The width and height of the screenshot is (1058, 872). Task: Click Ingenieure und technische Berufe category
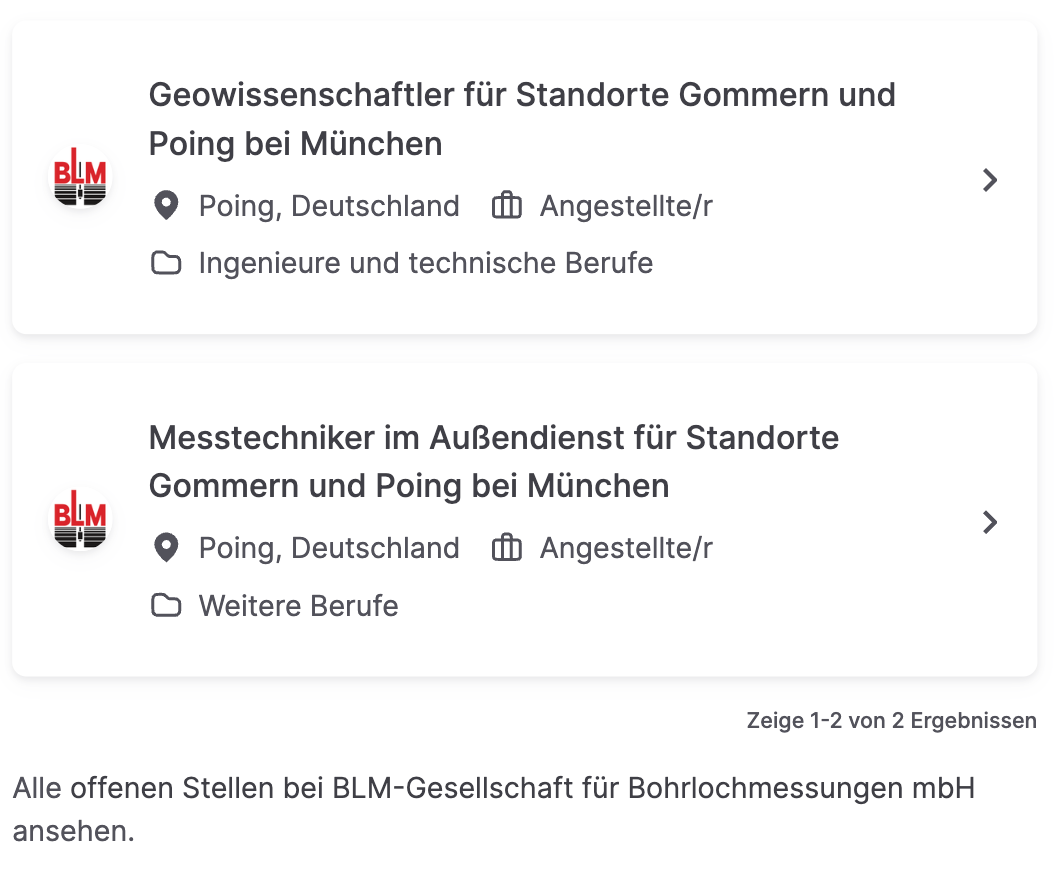(x=426, y=263)
